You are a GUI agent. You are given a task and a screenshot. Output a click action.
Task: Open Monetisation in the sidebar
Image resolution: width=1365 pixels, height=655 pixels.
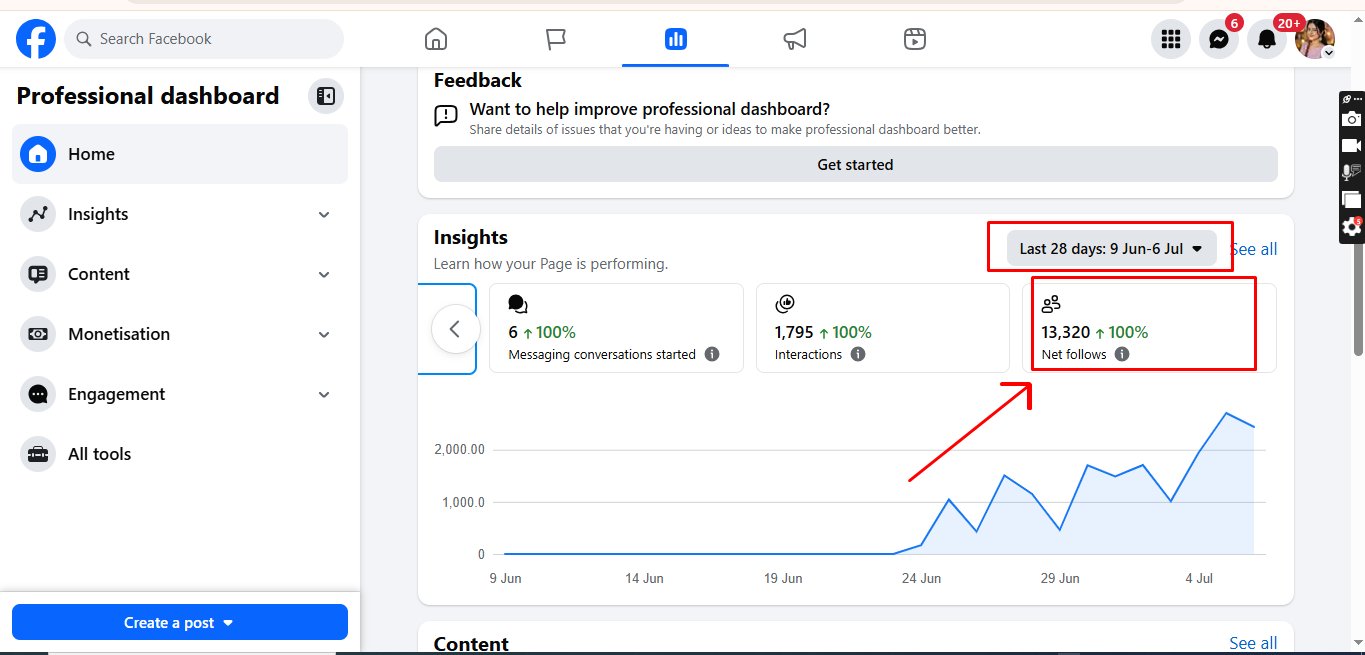(x=180, y=334)
